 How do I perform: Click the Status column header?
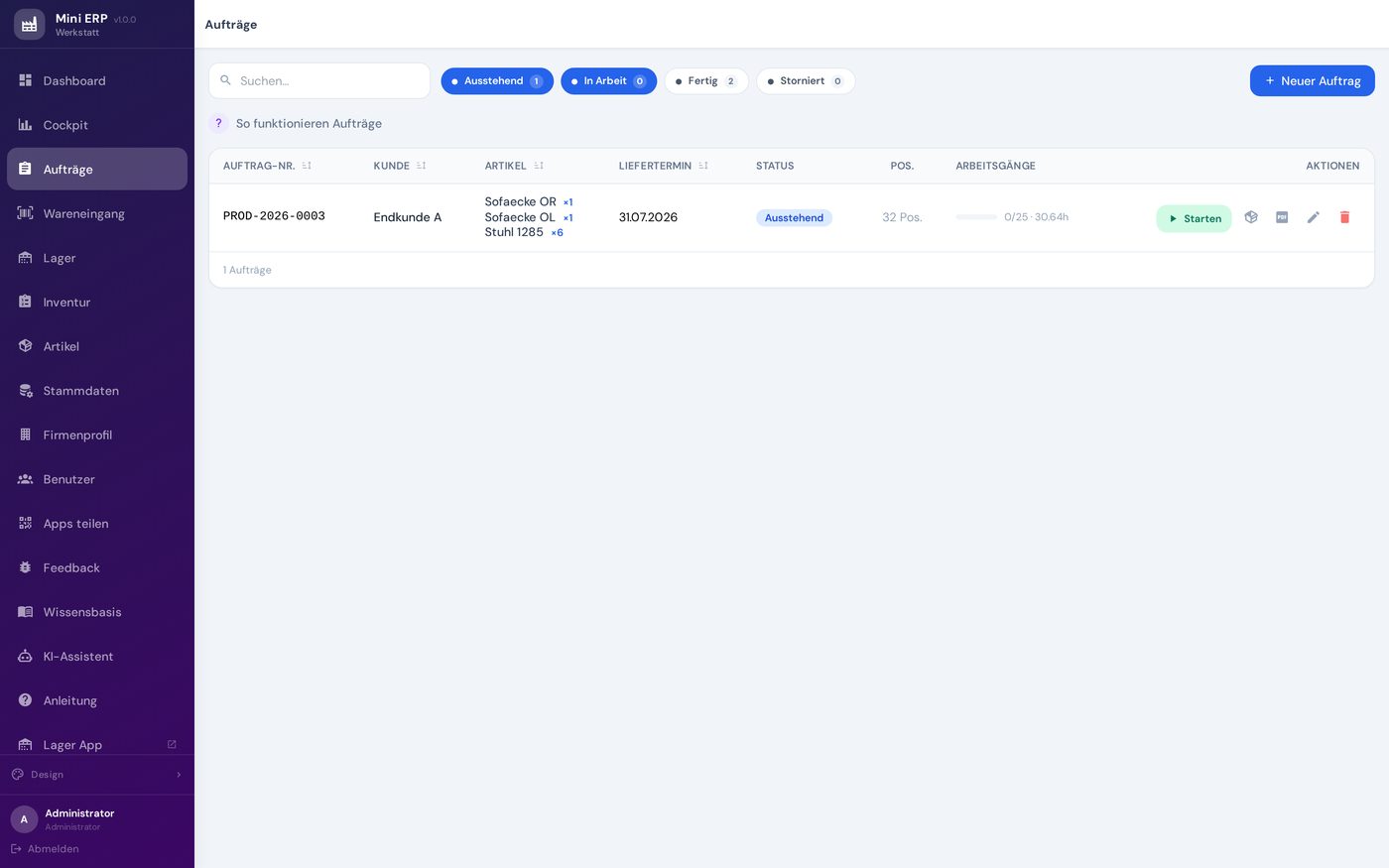point(775,166)
